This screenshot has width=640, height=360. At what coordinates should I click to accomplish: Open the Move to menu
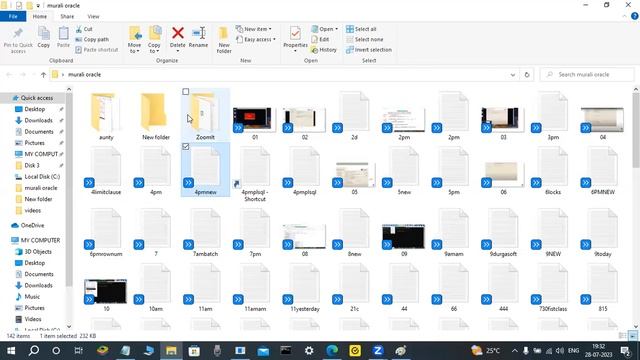pos(134,40)
